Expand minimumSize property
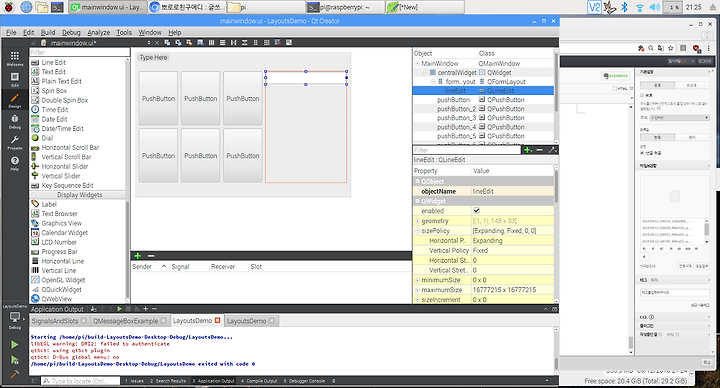 417,280
